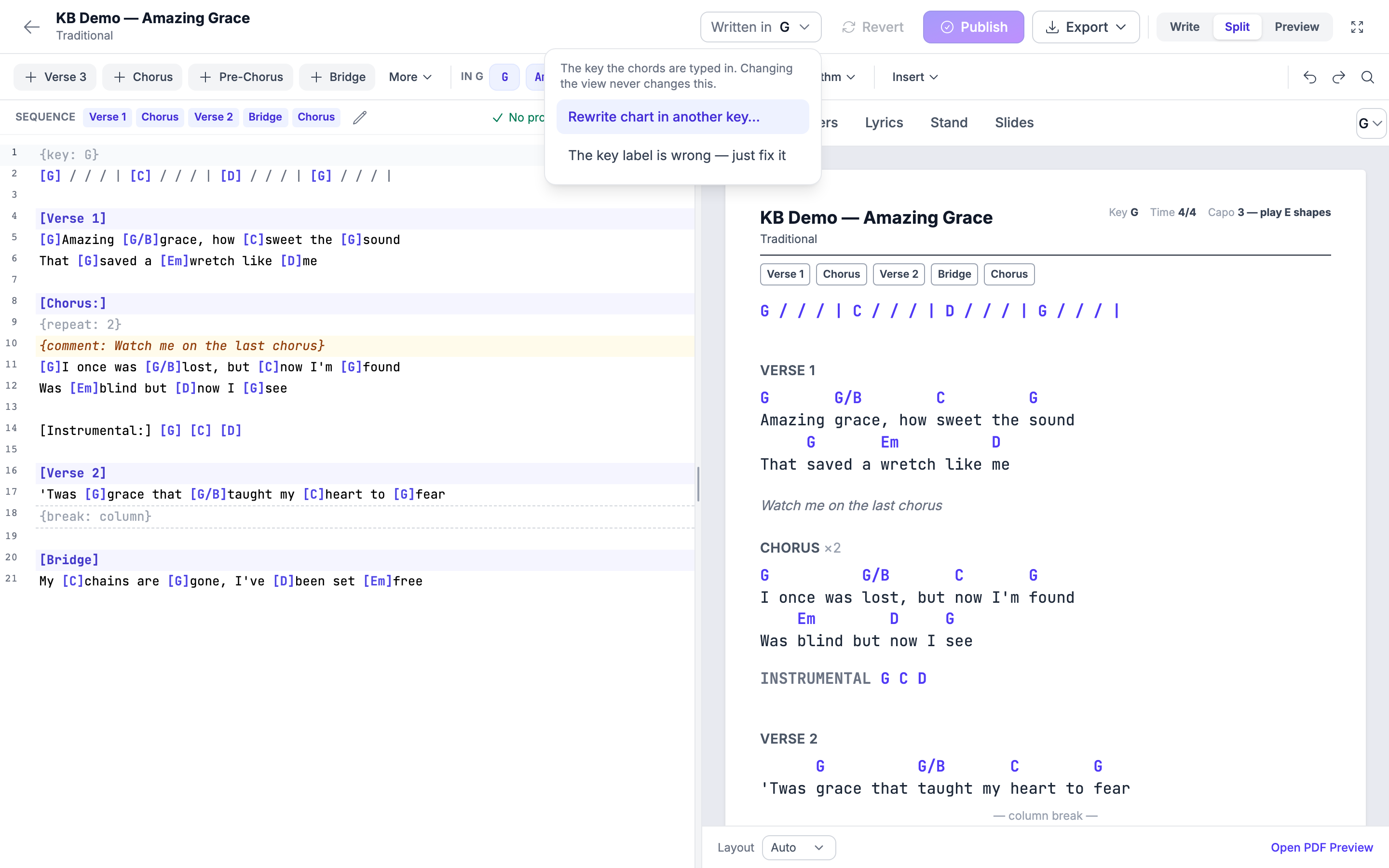Add a Chorus section from toolbar
The width and height of the screenshot is (1389, 868).
142,77
